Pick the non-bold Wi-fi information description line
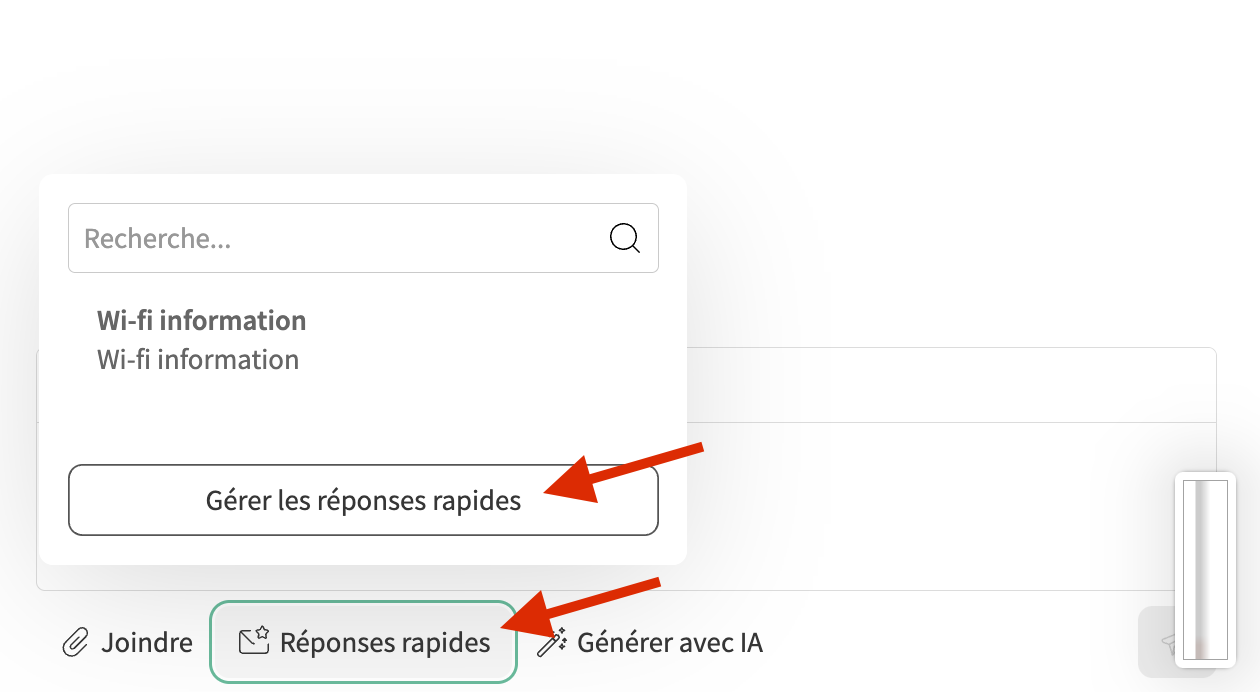 tap(198, 360)
